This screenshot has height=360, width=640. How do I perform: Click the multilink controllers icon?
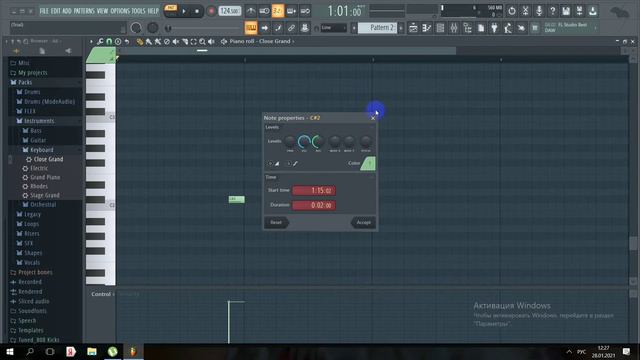coord(304,28)
